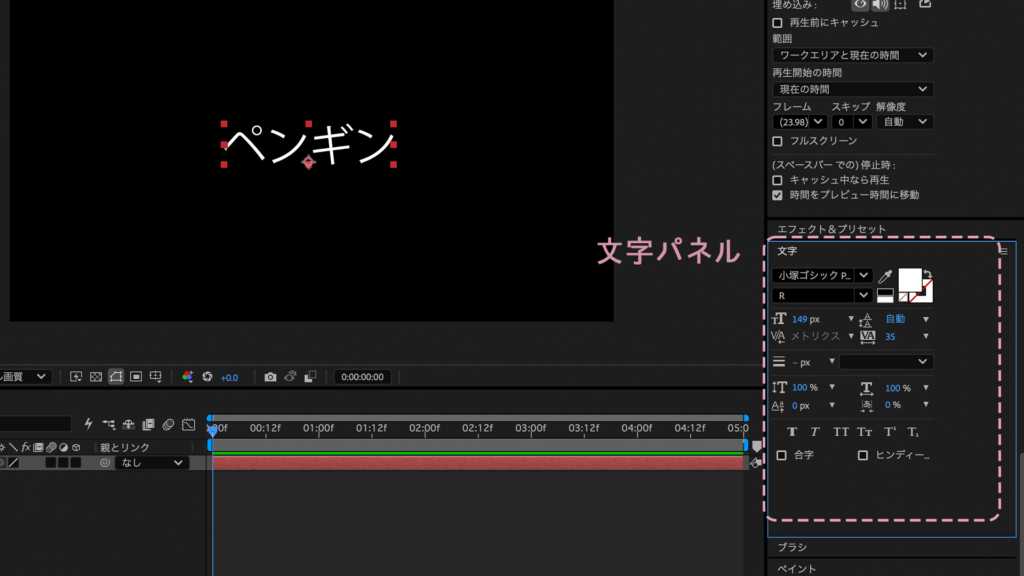Open viewer 画質 resolution dropdown
The image size is (1024, 576).
24,377
